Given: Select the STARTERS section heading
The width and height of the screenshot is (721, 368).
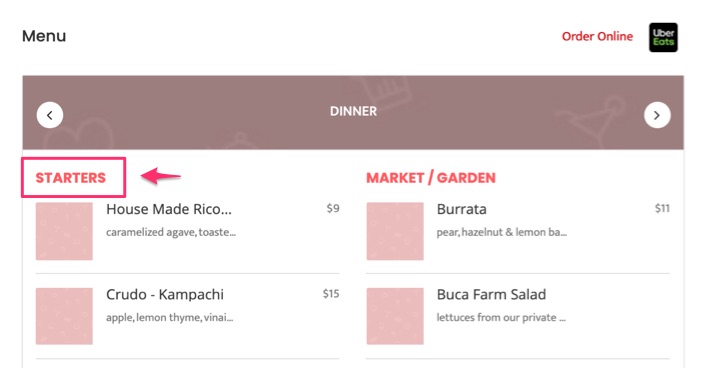Looking at the screenshot, I should point(71,178).
